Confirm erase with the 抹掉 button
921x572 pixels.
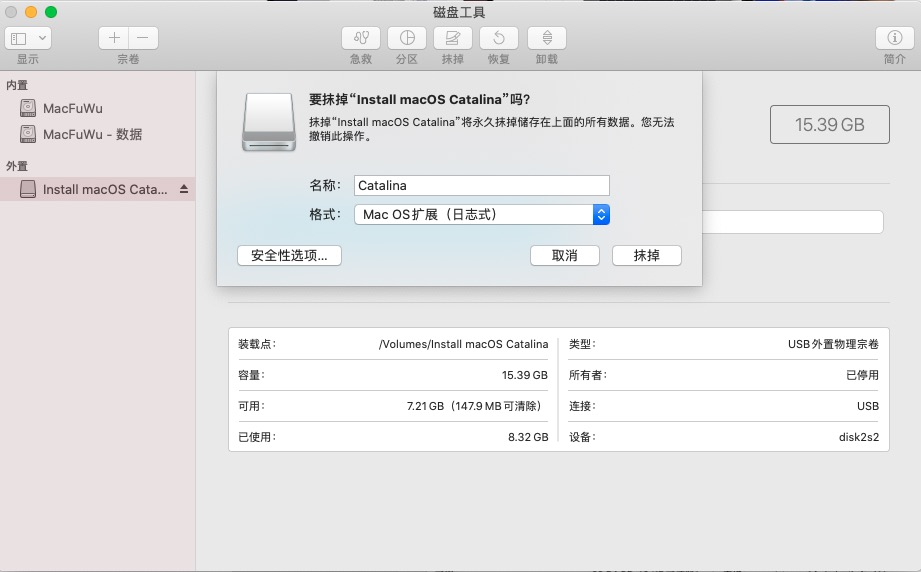point(647,255)
